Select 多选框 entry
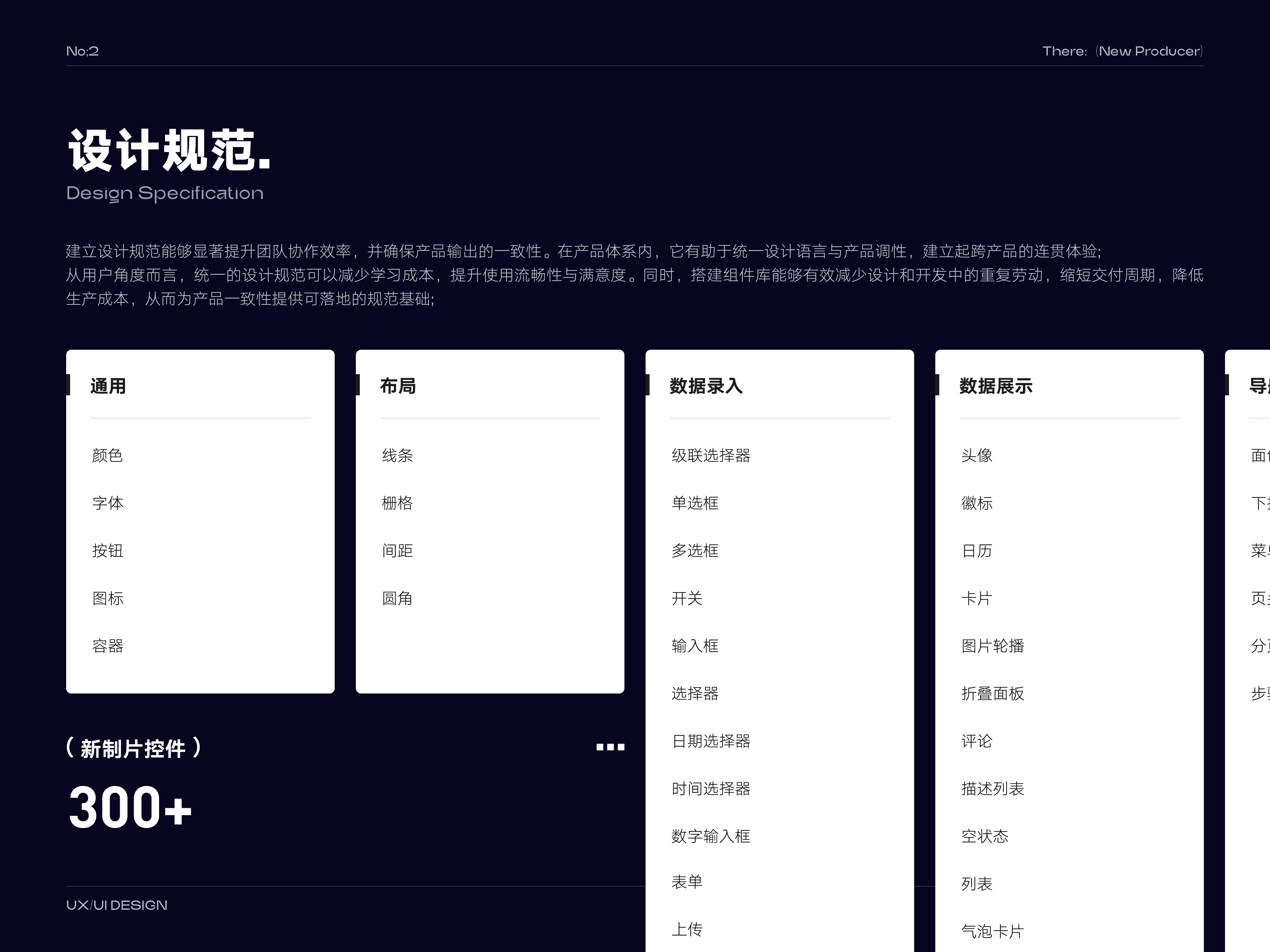1270x952 pixels. coord(695,550)
